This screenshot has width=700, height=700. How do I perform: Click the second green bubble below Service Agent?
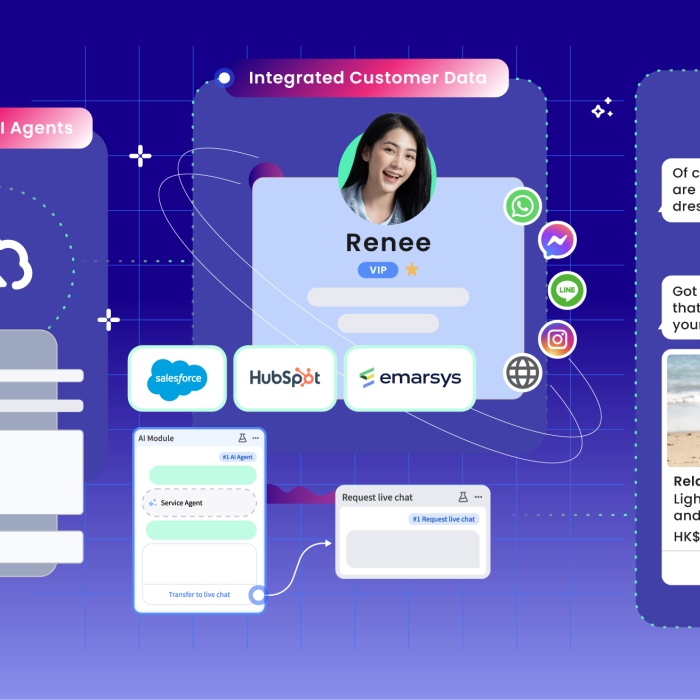(201, 530)
